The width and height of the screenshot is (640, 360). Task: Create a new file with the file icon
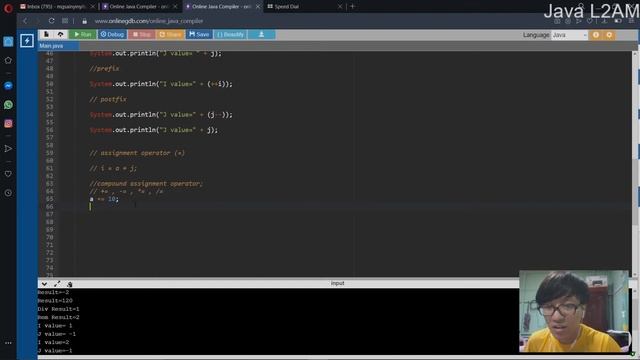(46, 34)
